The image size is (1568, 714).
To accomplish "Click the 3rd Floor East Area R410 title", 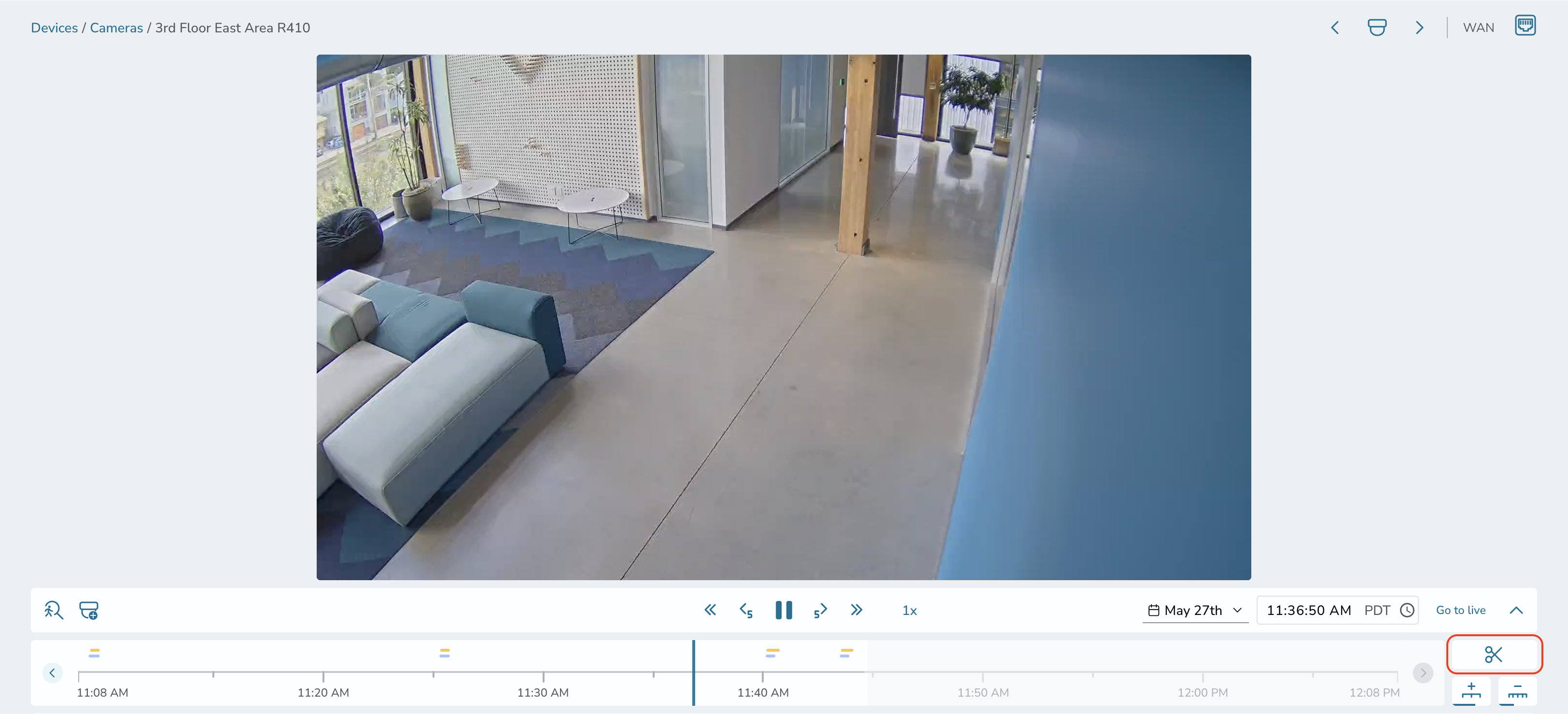I will 233,28.
